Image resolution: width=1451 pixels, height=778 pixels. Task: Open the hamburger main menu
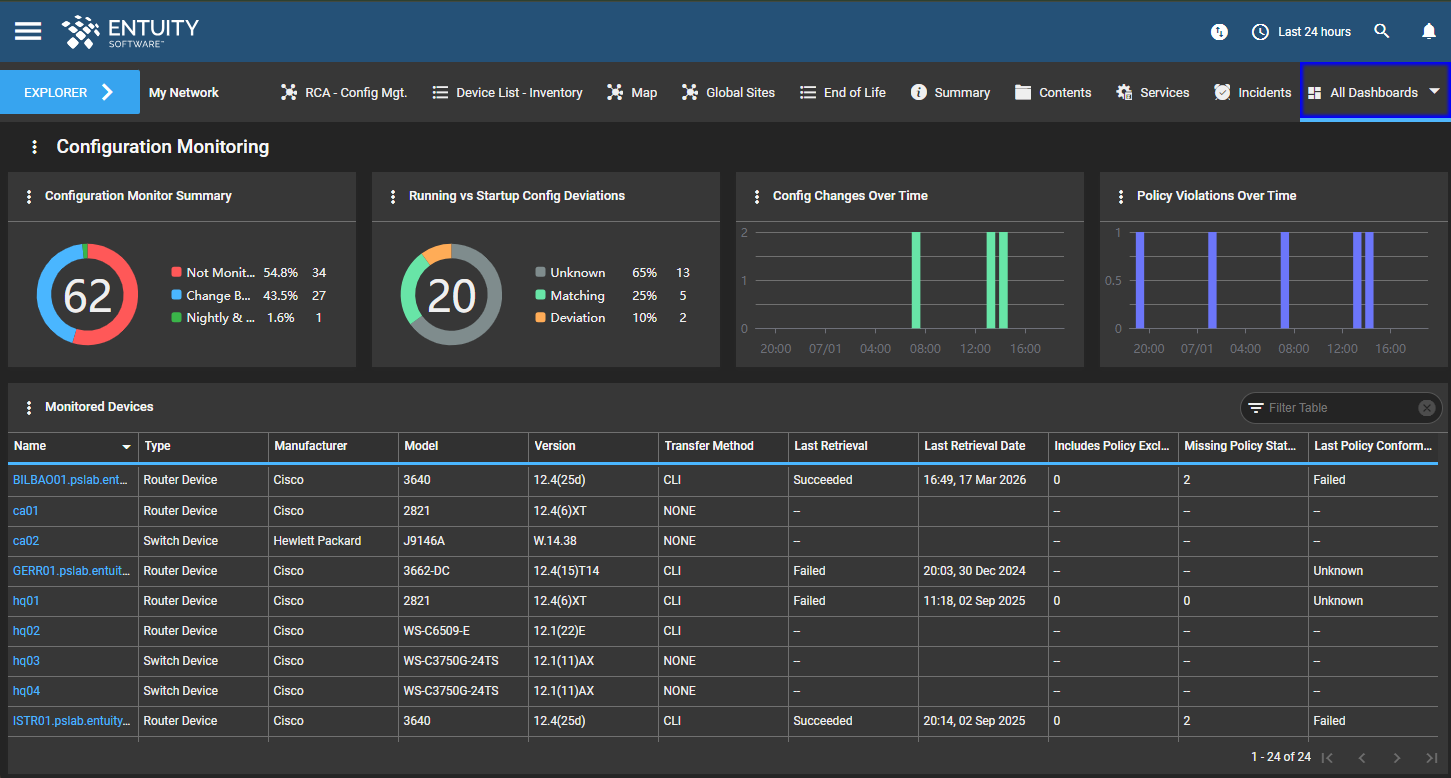(28, 31)
